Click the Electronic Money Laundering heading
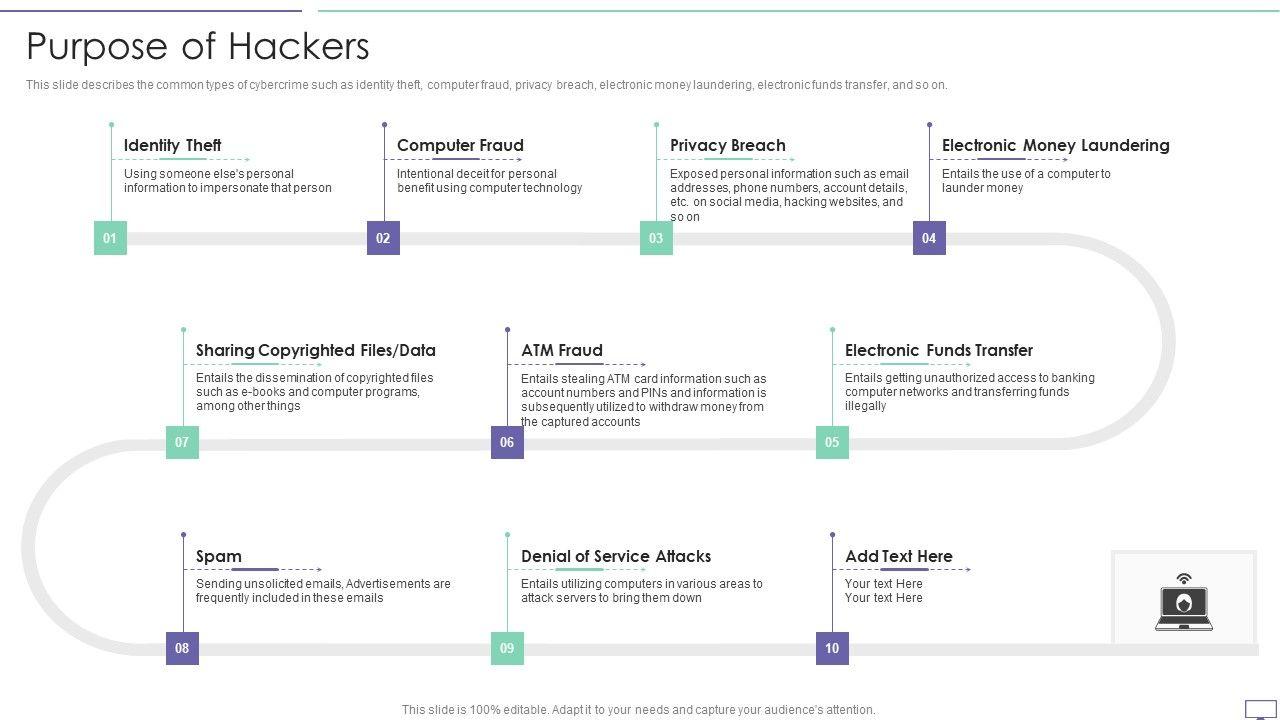1280x720 pixels. click(x=1055, y=145)
